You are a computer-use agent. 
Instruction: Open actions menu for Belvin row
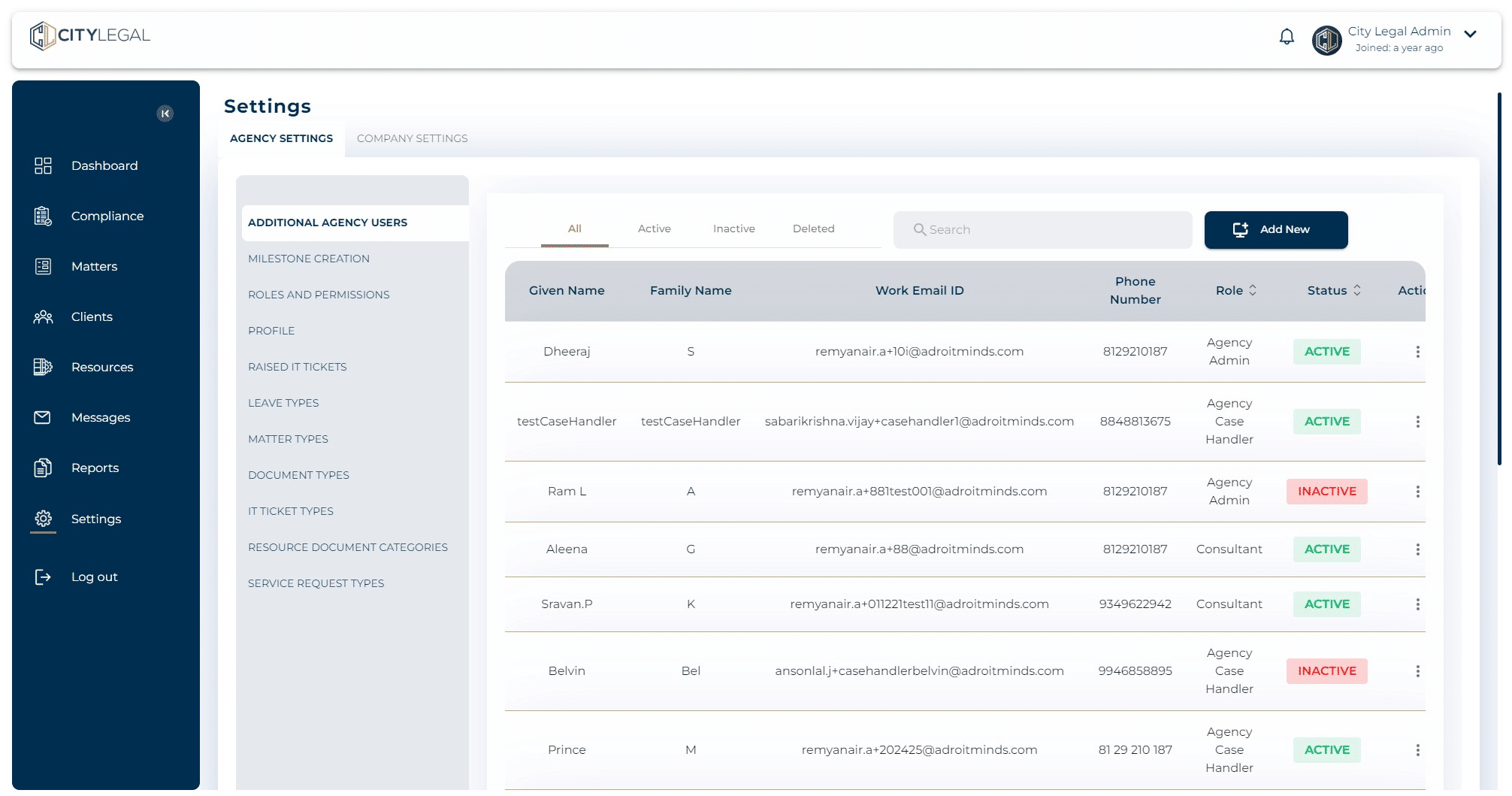click(x=1417, y=671)
